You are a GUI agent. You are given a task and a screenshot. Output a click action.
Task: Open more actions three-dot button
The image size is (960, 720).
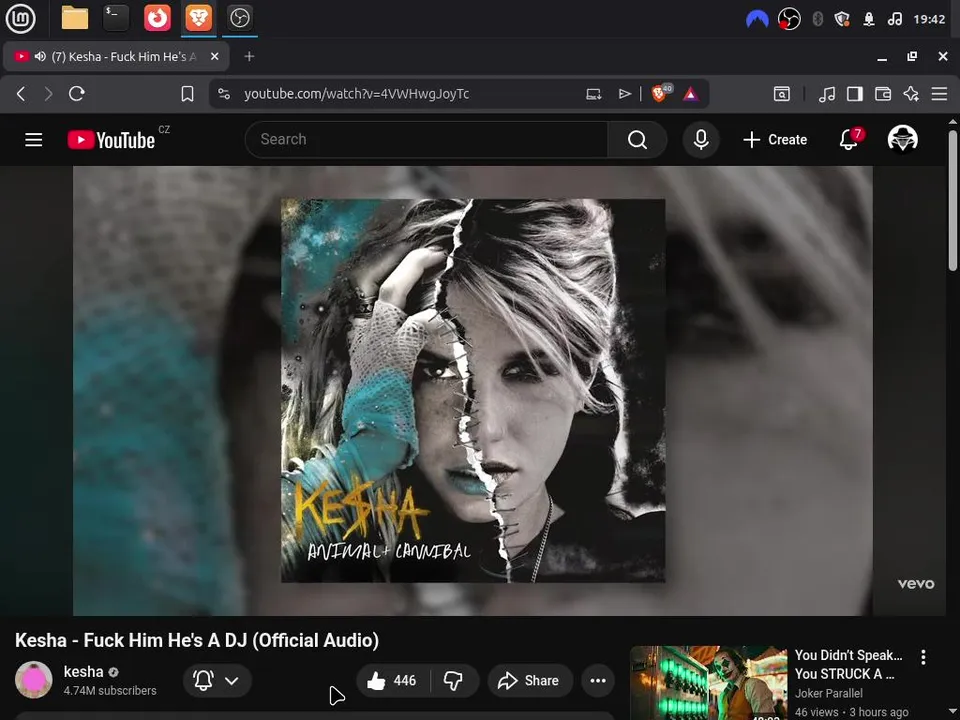pyautogui.click(x=598, y=680)
